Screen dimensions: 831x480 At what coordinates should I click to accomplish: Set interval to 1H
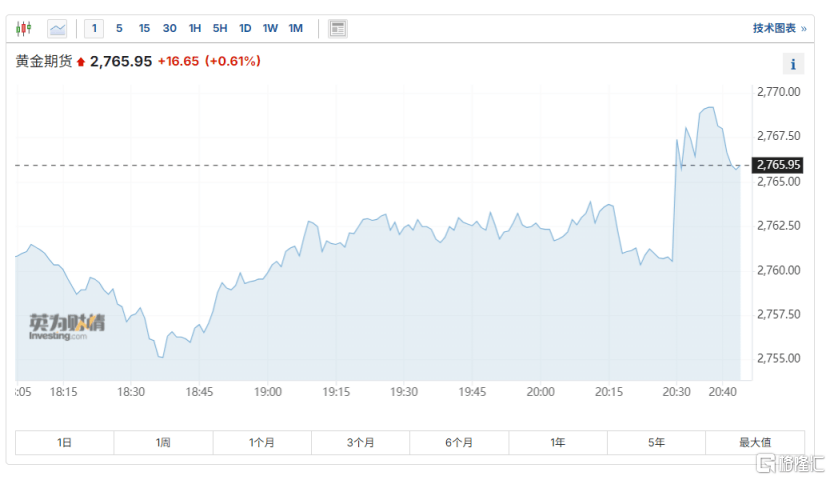point(195,28)
